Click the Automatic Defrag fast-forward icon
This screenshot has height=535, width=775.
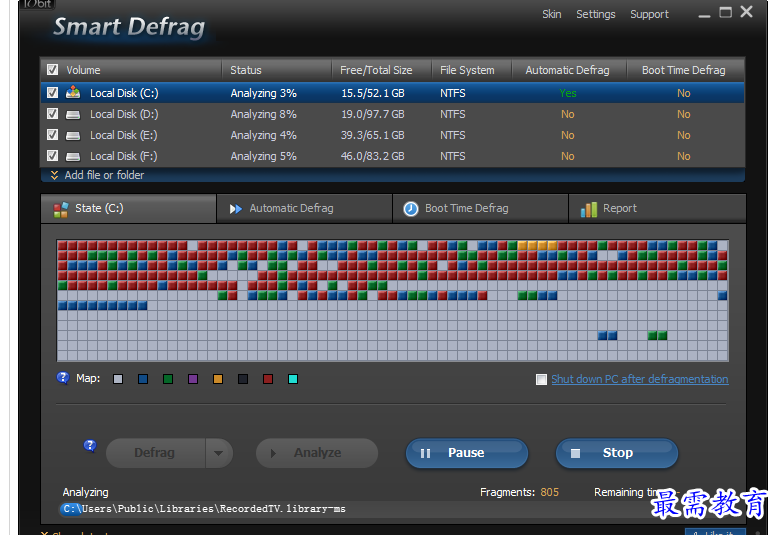pos(236,209)
